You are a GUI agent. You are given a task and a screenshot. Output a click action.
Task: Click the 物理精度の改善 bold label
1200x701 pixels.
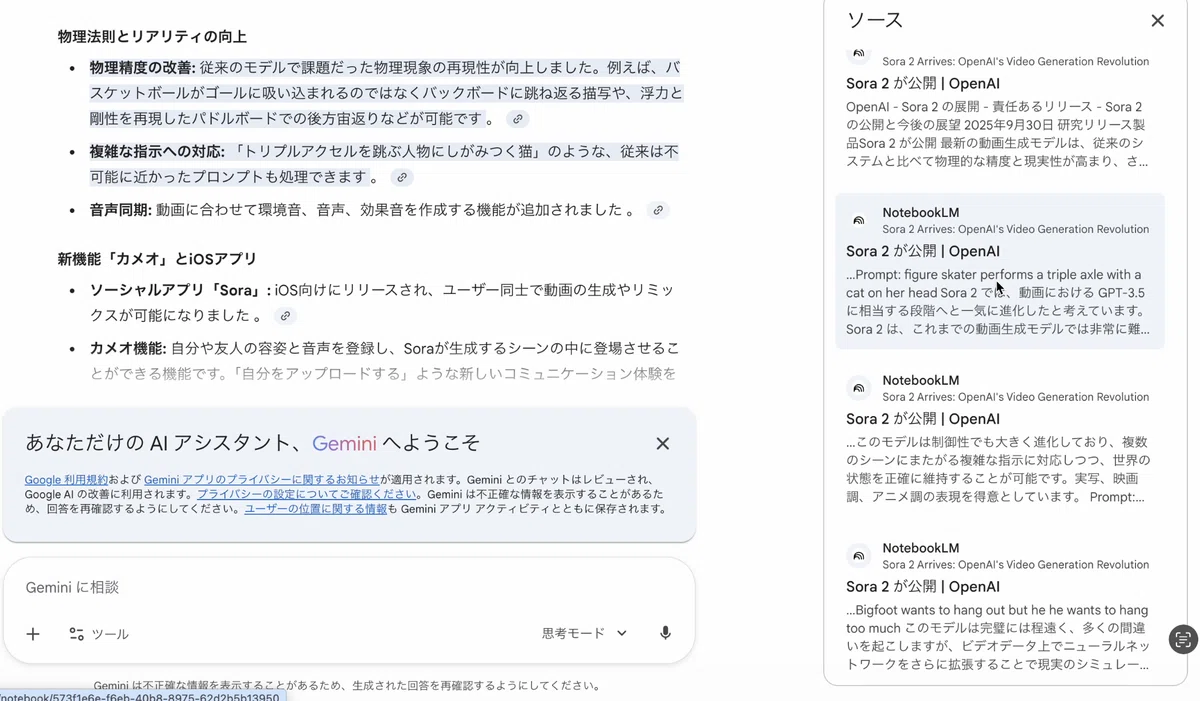click(x=142, y=68)
